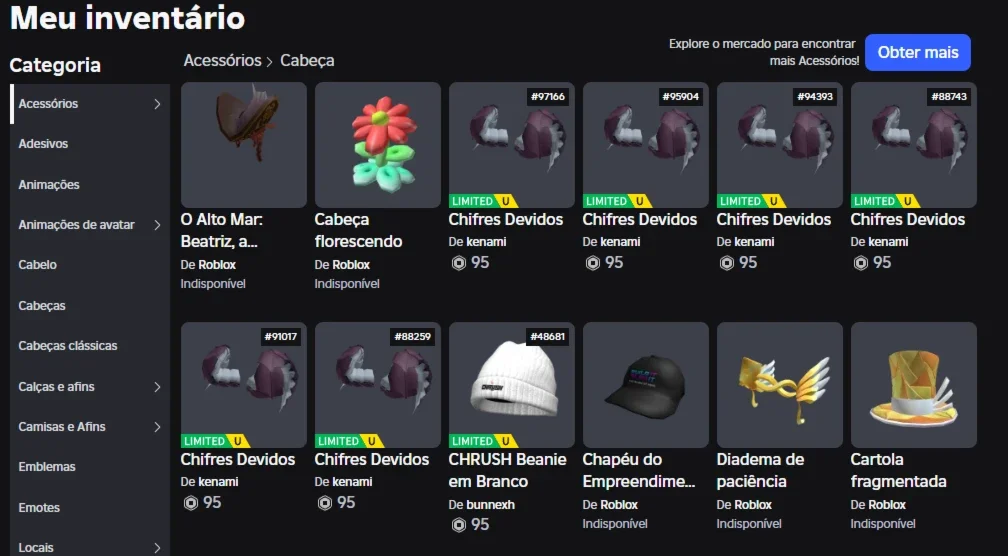This screenshot has height=556, width=1008.
Task: Navigate to Acessórios in the breadcrumb
Action: 222,60
